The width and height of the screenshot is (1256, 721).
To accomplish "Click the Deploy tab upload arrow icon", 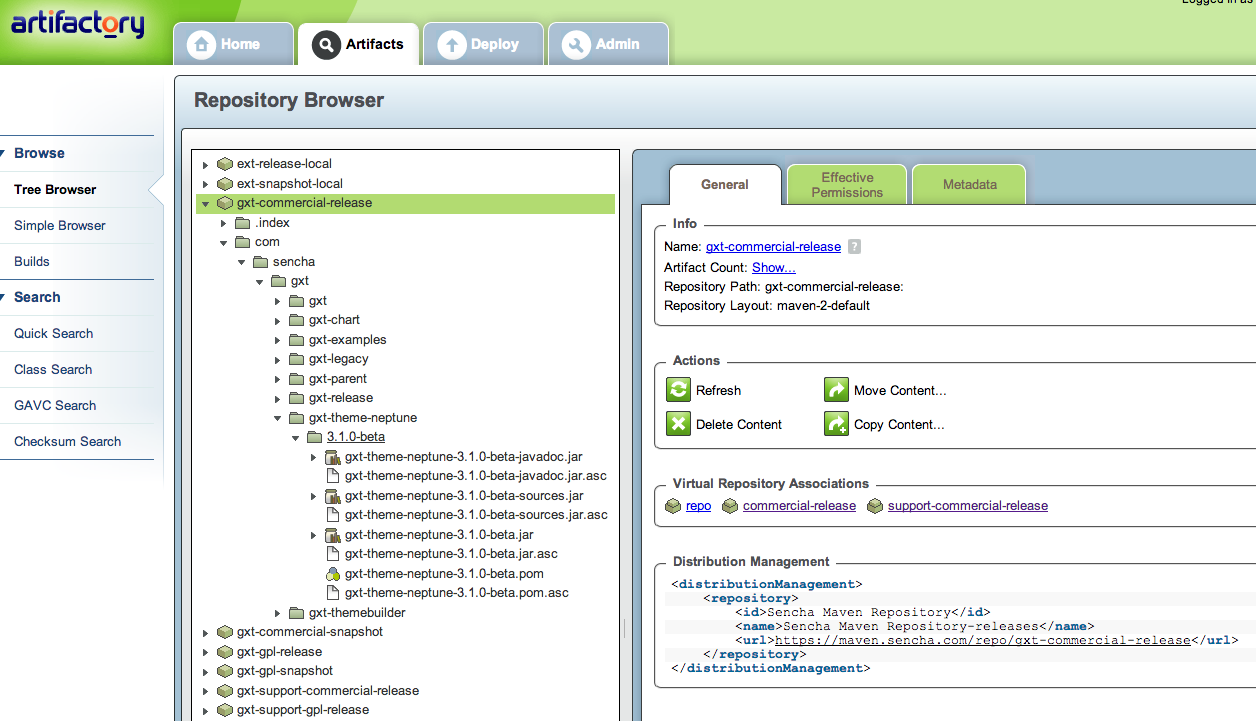I will (452, 44).
